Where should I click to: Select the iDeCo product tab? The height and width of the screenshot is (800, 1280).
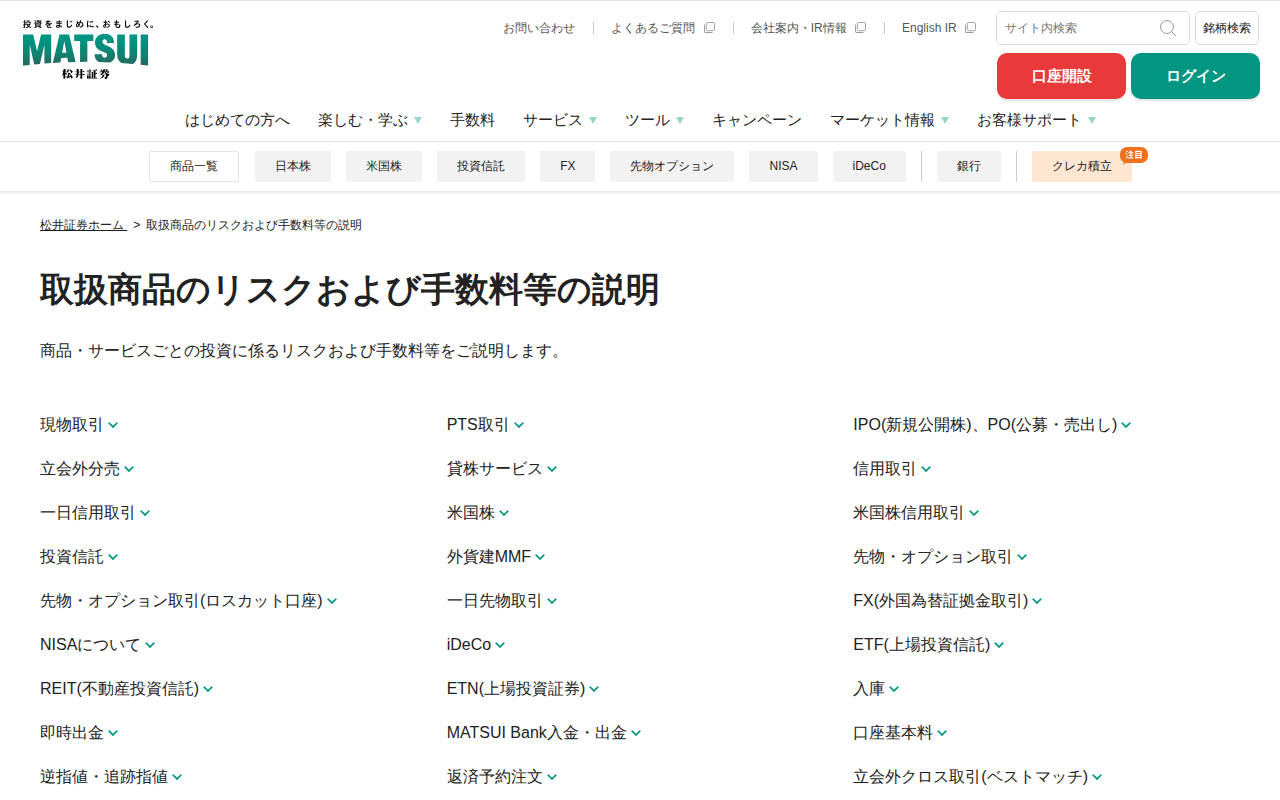(x=869, y=166)
